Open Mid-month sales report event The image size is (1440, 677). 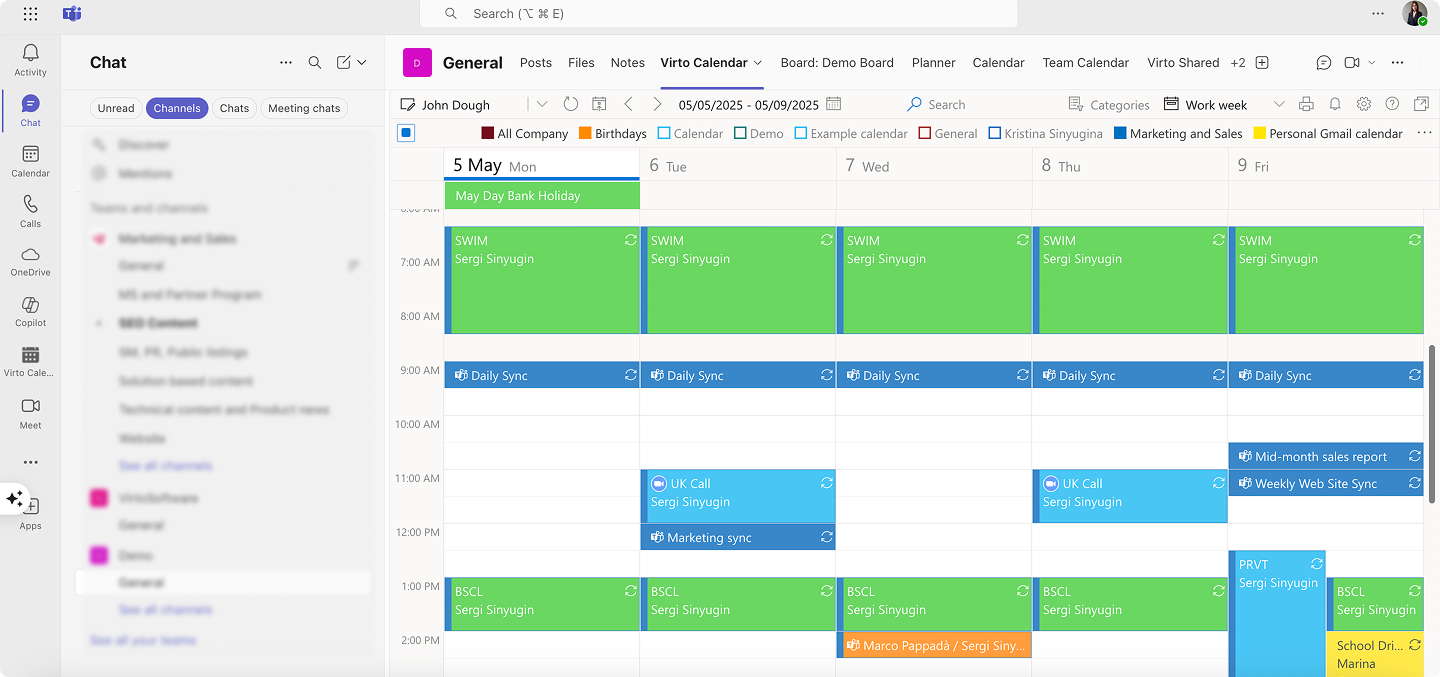[1326, 456]
